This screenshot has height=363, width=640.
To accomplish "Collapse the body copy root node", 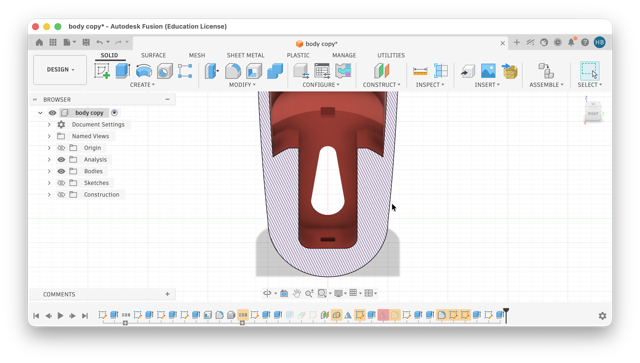I will 40,113.
